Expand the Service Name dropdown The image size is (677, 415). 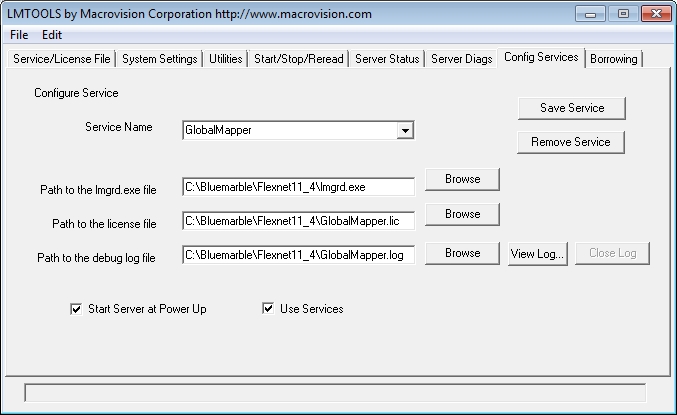[404, 130]
